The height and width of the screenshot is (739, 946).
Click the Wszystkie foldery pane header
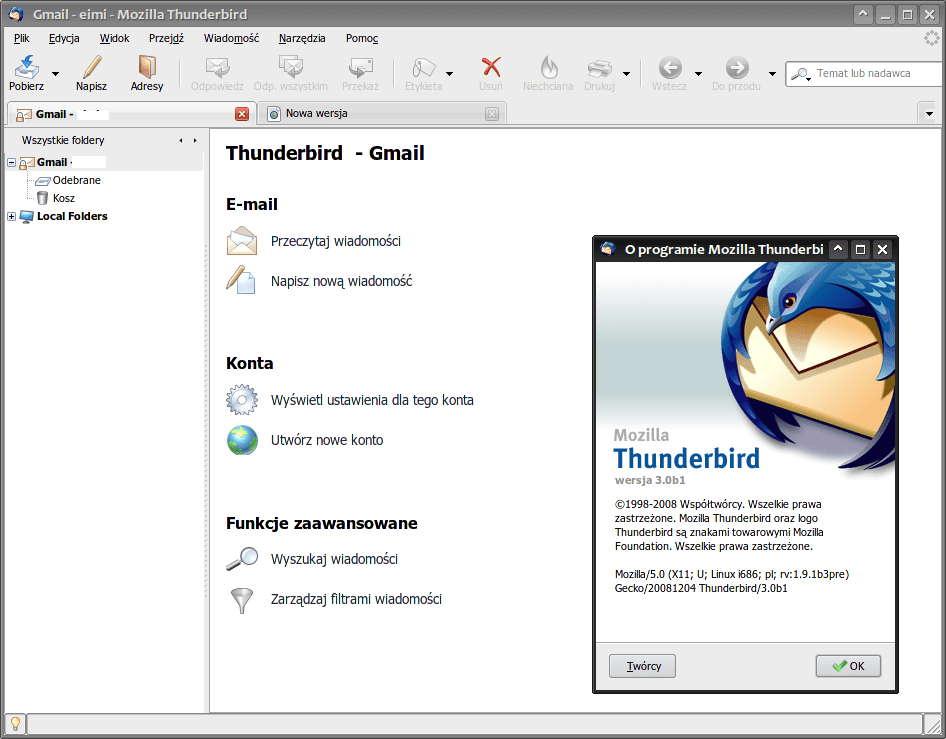63,140
